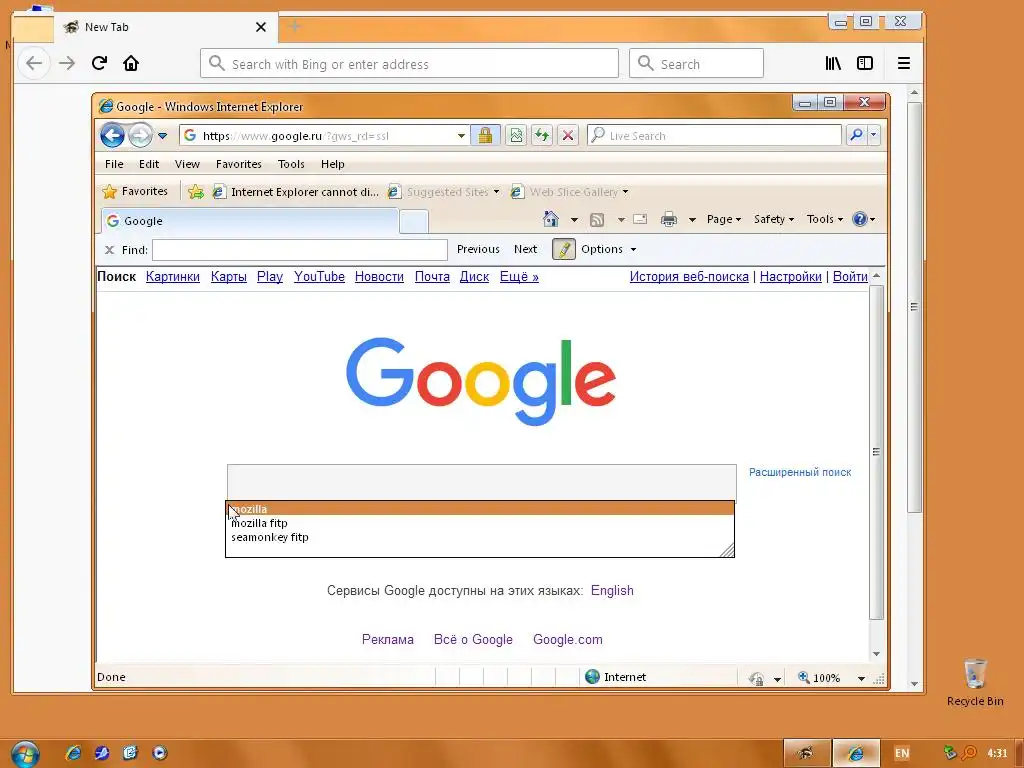Toggle Compatibility View icon in IE

pyautogui.click(x=516, y=136)
